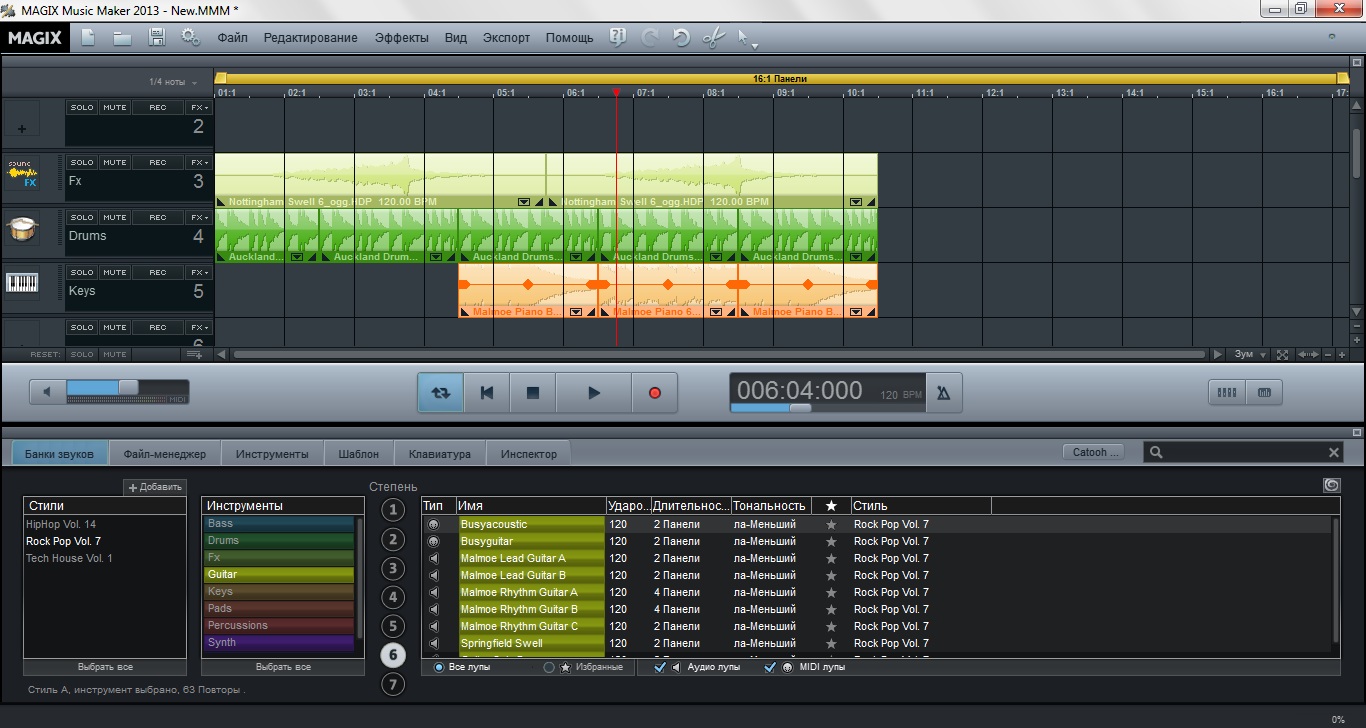
Task: Uncheck the Аудио лупы checkbox
Action: pos(659,667)
